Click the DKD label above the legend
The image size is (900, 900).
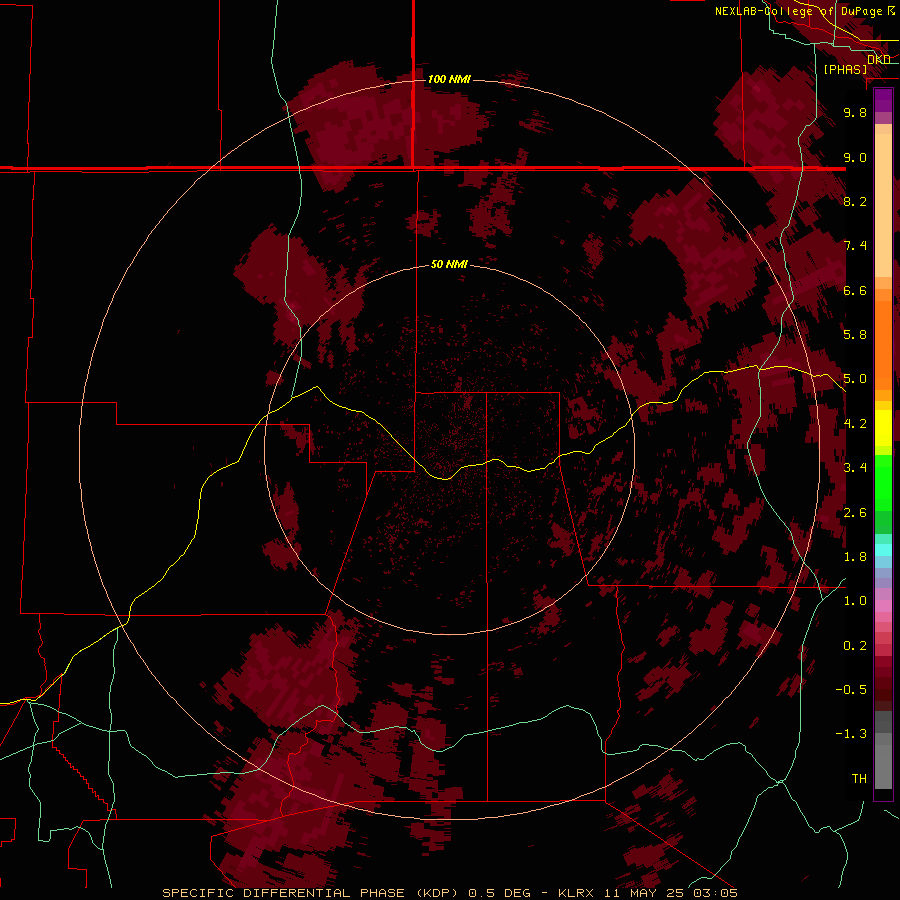click(879, 59)
